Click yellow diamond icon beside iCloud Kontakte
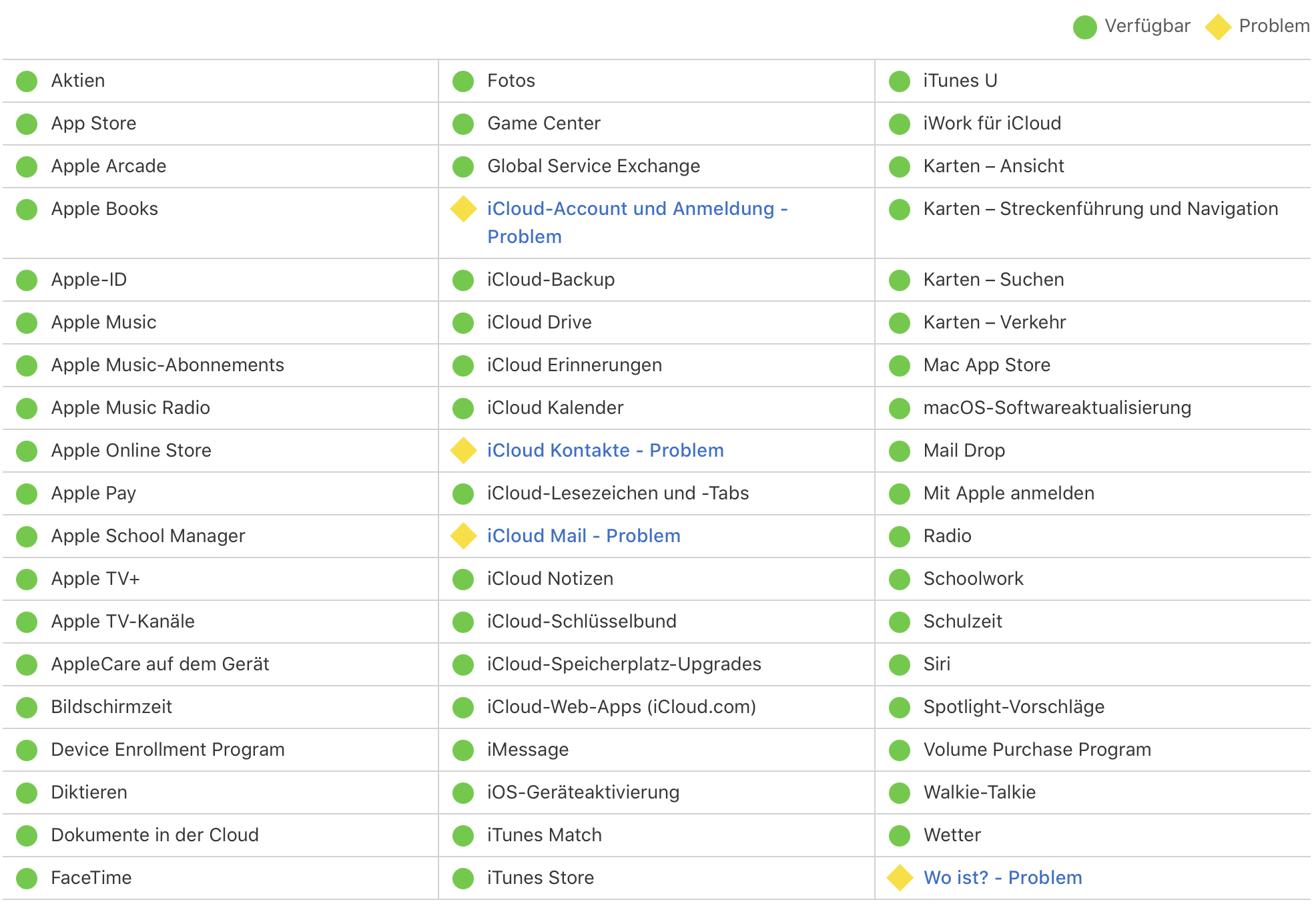The image size is (1316, 908). (463, 451)
